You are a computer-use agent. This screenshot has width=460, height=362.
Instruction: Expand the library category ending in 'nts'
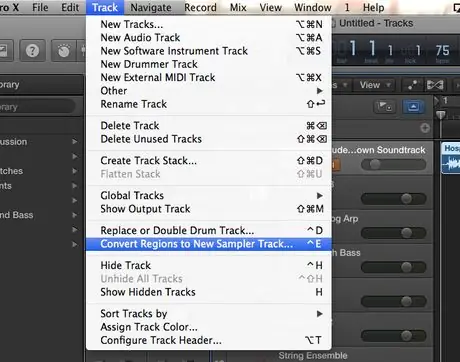pos(75,186)
